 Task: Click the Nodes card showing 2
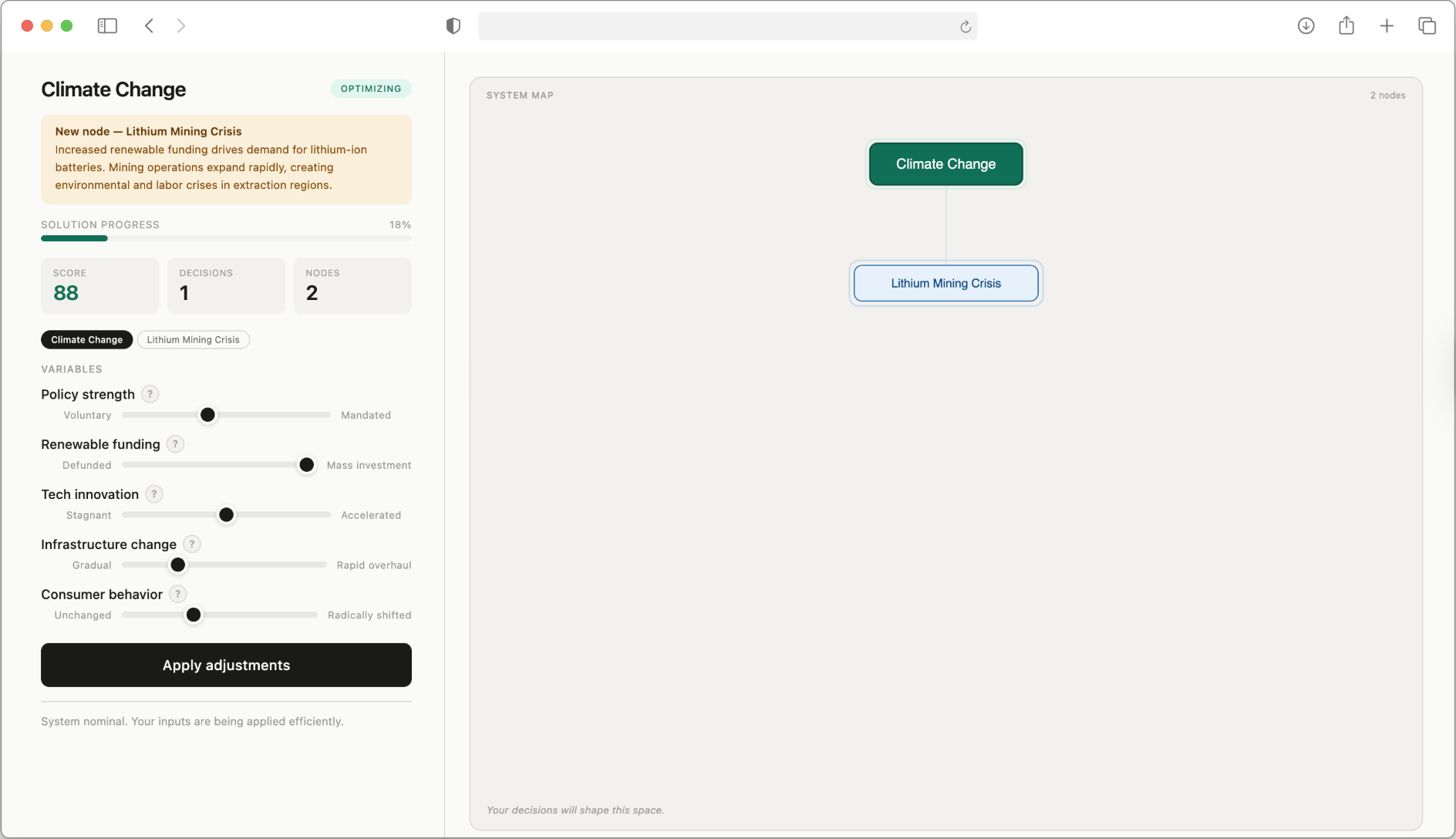coord(352,285)
